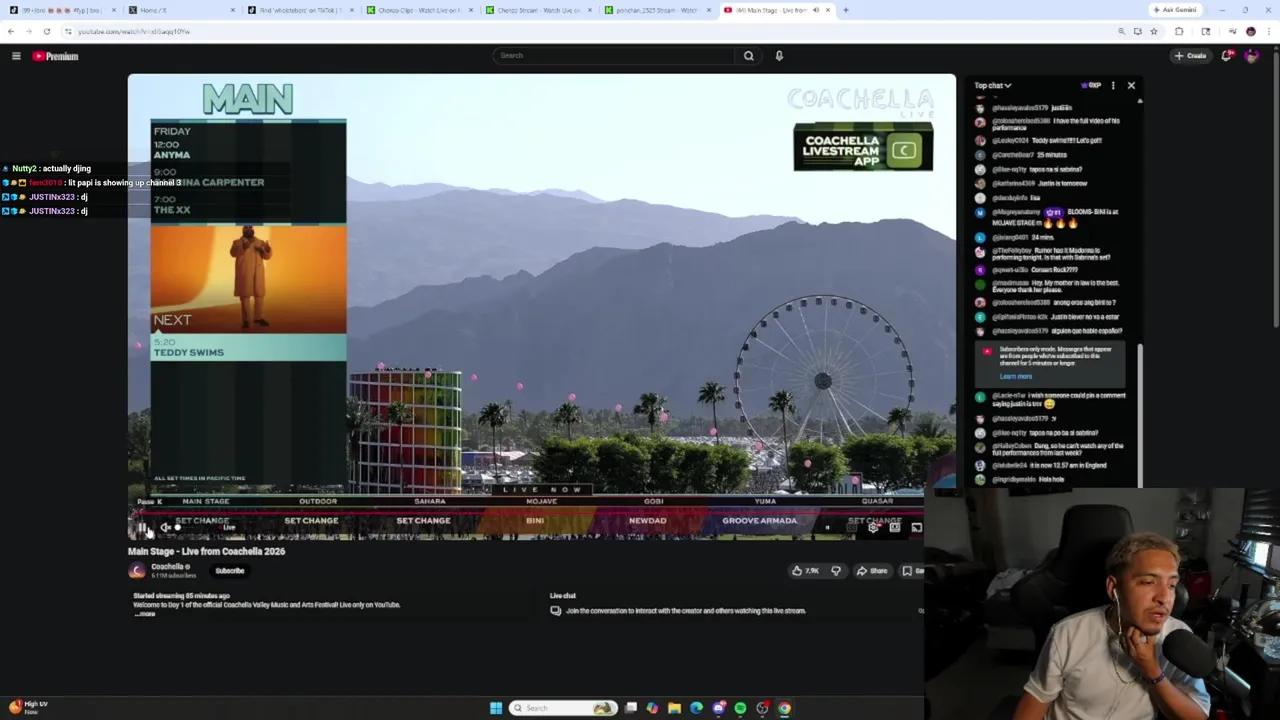Viewport: 1280px width, 720px height.
Task: Open the YouTube account avatar menu
Action: 1251,56
